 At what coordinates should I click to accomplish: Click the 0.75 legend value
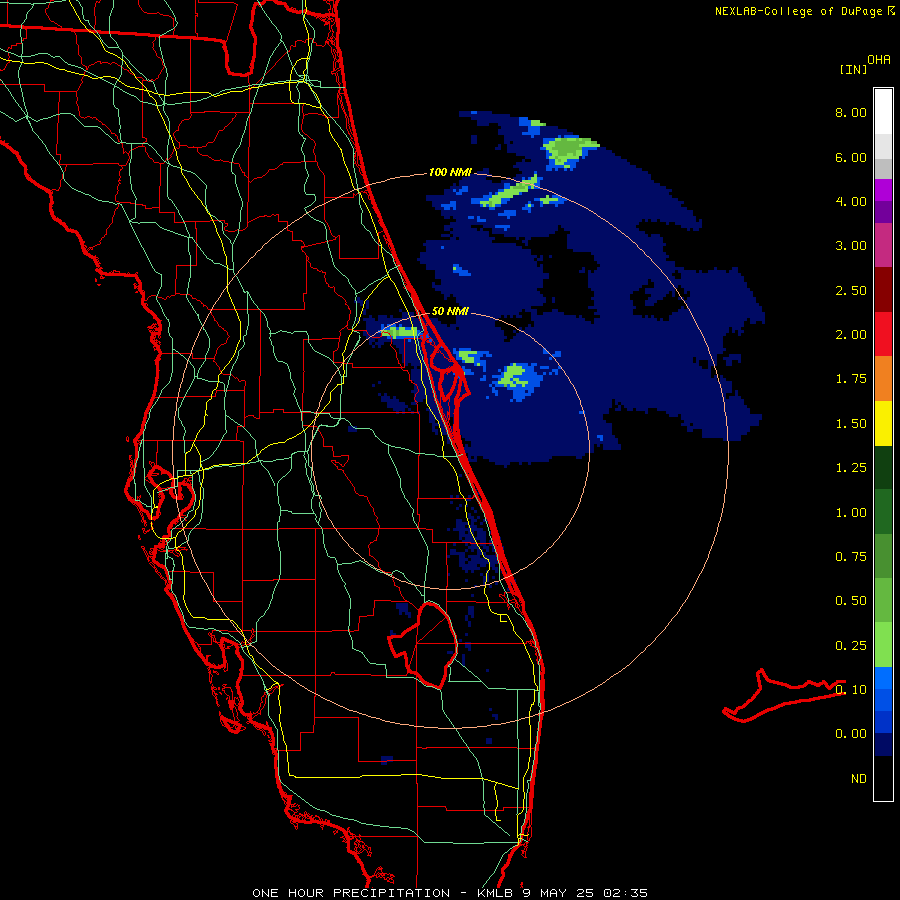(851, 557)
